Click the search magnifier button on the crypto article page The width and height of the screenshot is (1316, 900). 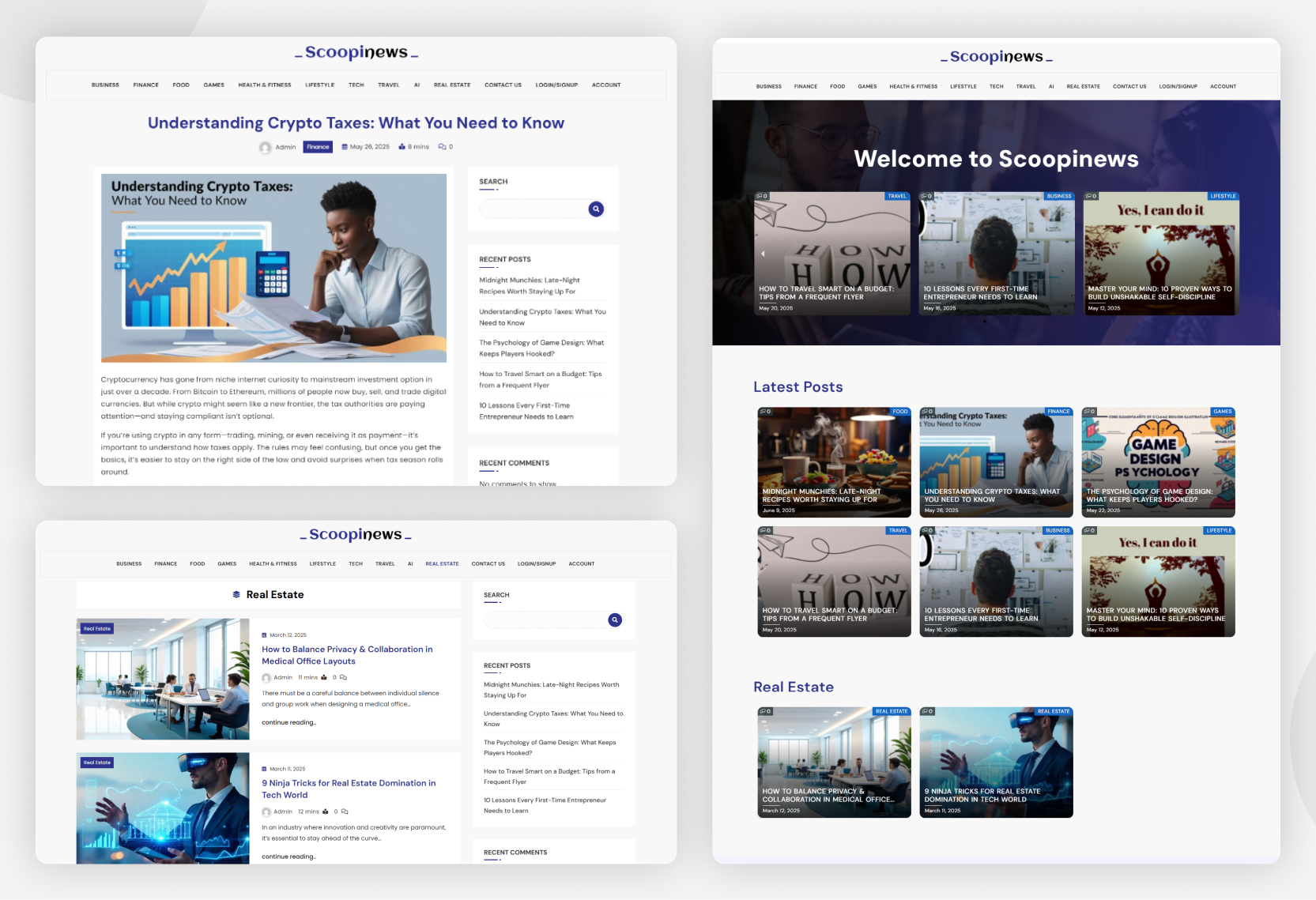coord(596,209)
